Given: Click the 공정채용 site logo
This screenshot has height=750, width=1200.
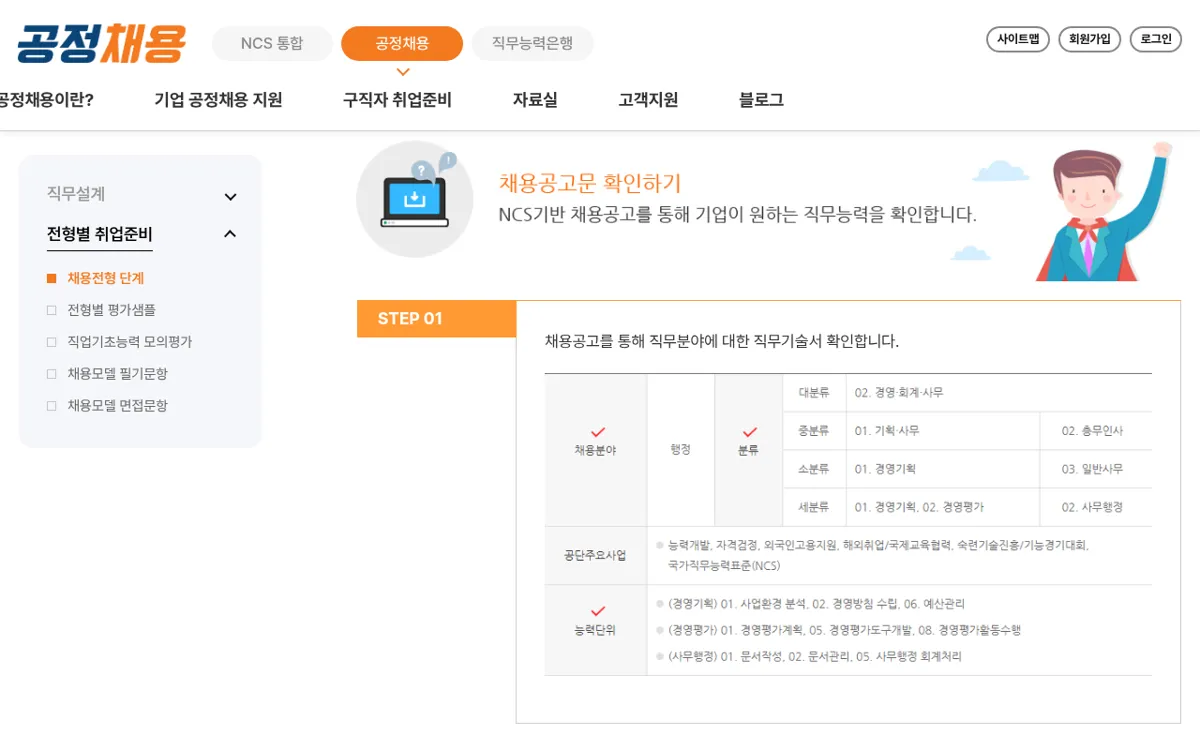Looking at the screenshot, I should pos(102,44).
